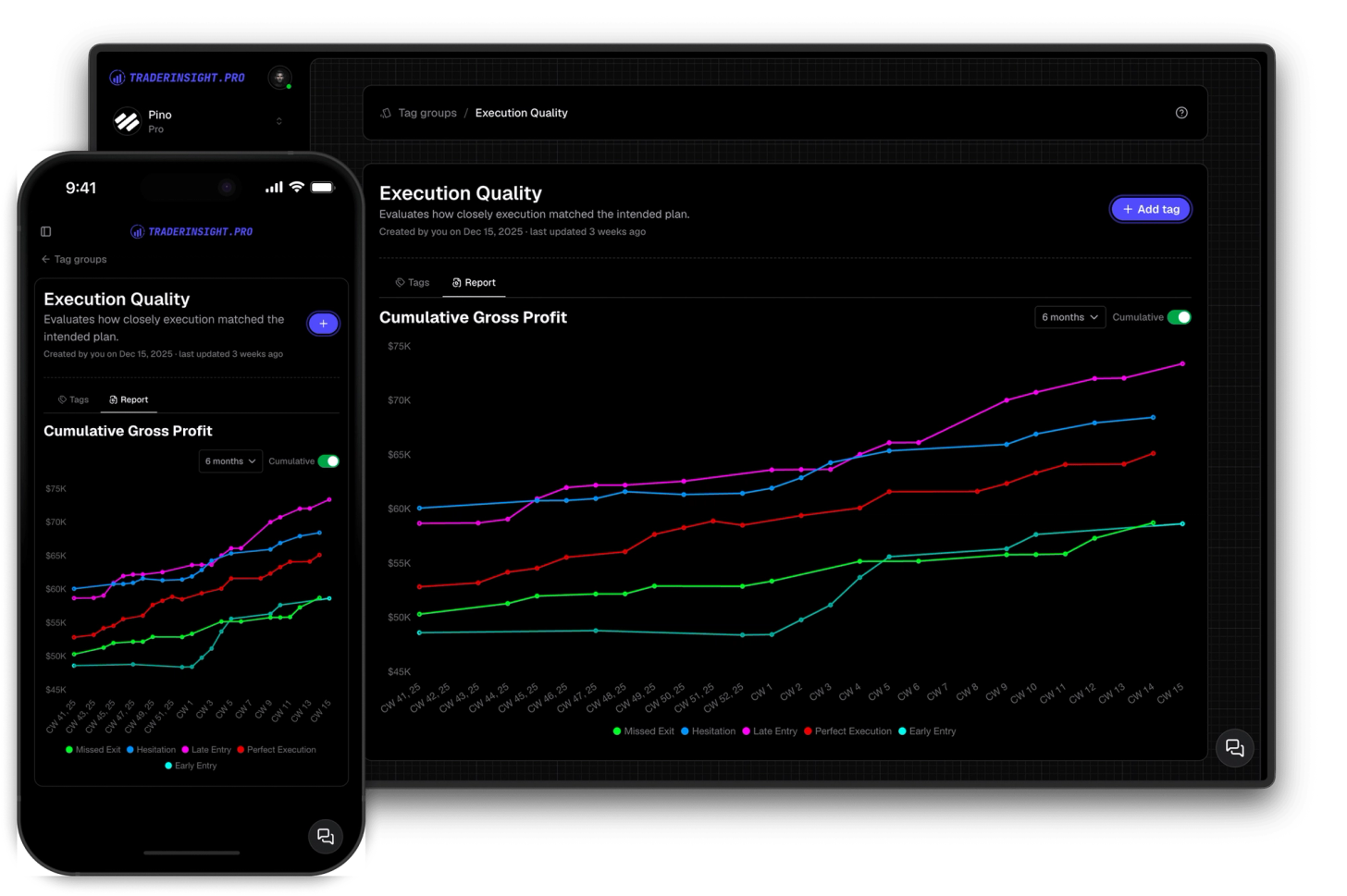The width and height of the screenshot is (1347, 896).
Task: Open the 6 months dropdown on desktop
Action: tap(1069, 317)
